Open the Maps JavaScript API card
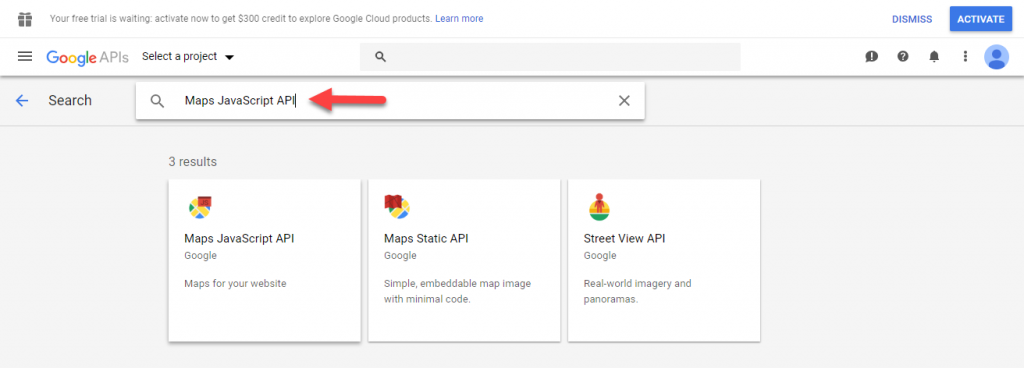Screen dimensions: 1024x368 pyautogui.click(x=264, y=260)
